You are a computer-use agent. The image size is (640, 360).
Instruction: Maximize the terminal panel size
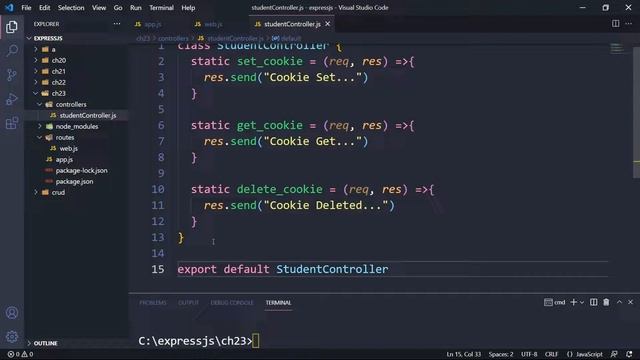tap(619, 302)
